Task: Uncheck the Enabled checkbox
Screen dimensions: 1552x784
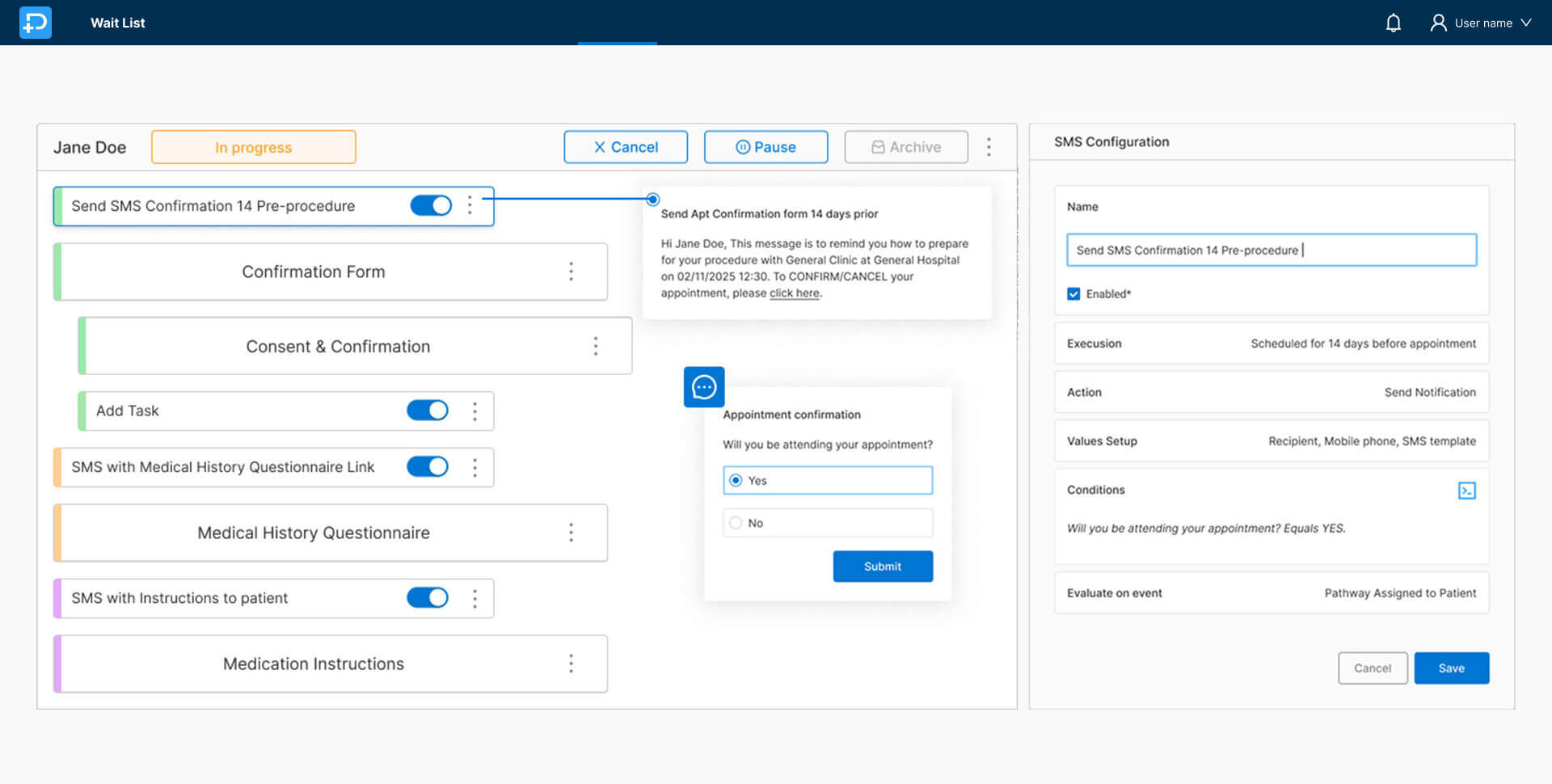Action: pyautogui.click(x=1073, y=294)
